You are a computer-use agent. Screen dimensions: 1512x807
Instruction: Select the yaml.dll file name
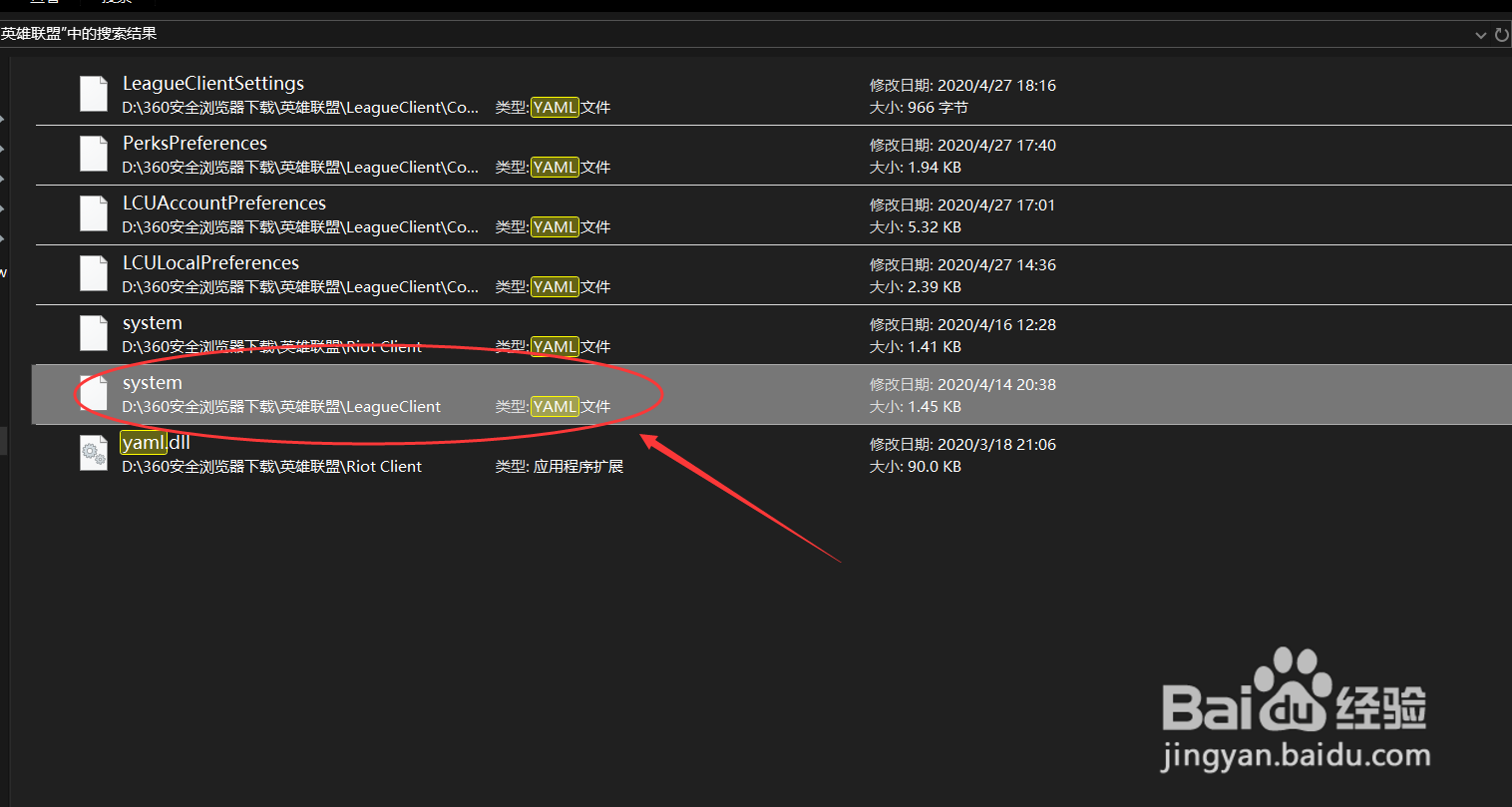pyautogui.click(x=156, y=443)
